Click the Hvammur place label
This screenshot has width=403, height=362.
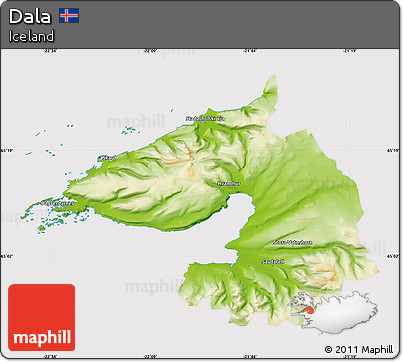click(x=228, y=183)
